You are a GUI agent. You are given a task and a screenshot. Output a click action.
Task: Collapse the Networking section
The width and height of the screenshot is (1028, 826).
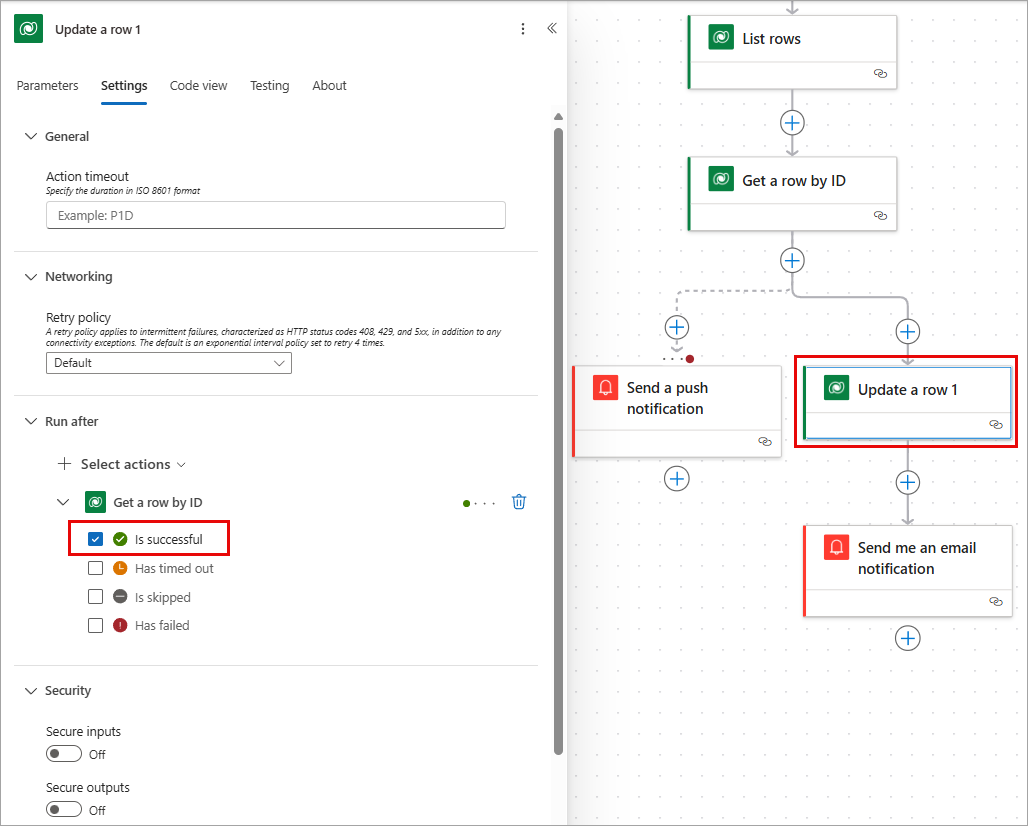[30, 276]
